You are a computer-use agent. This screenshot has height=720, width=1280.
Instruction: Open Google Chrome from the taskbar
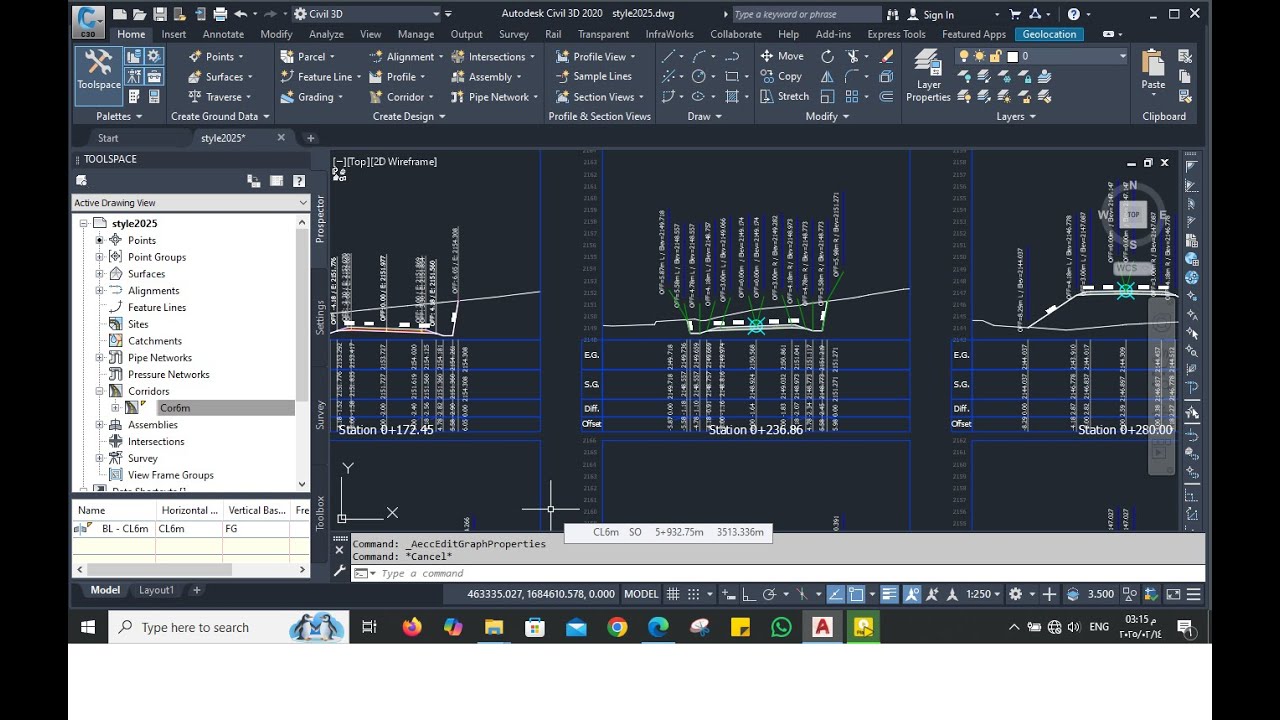coord(617,627)
